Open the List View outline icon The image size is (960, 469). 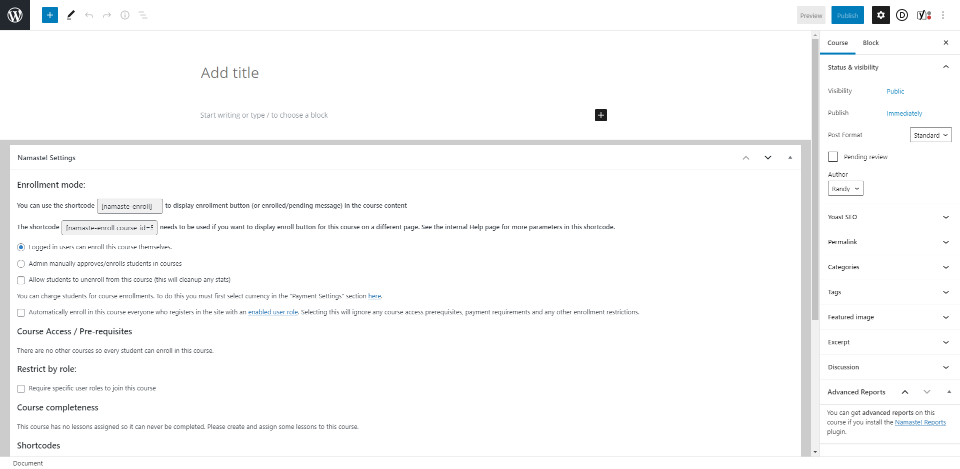pyautogui.click(x=143, y=16)
